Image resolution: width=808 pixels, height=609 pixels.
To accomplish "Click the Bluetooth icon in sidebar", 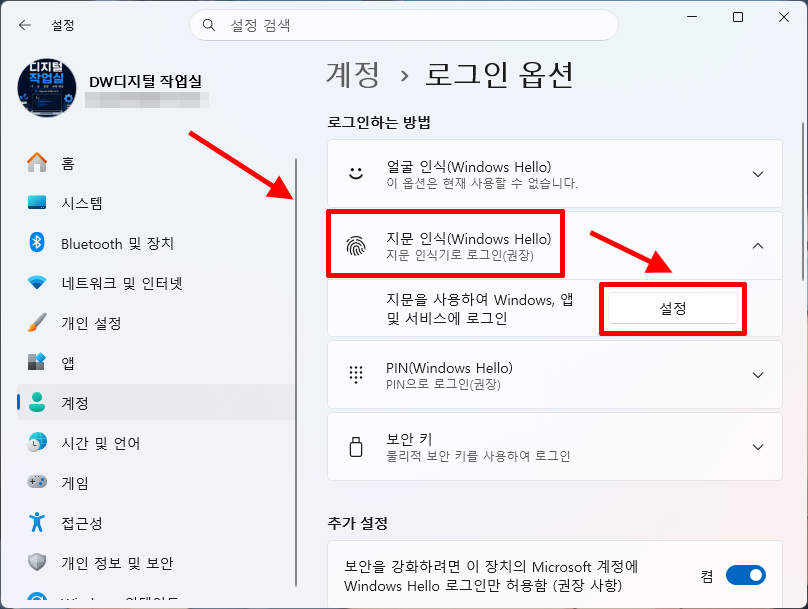I will pyautogui.click(x=37, y=243).
